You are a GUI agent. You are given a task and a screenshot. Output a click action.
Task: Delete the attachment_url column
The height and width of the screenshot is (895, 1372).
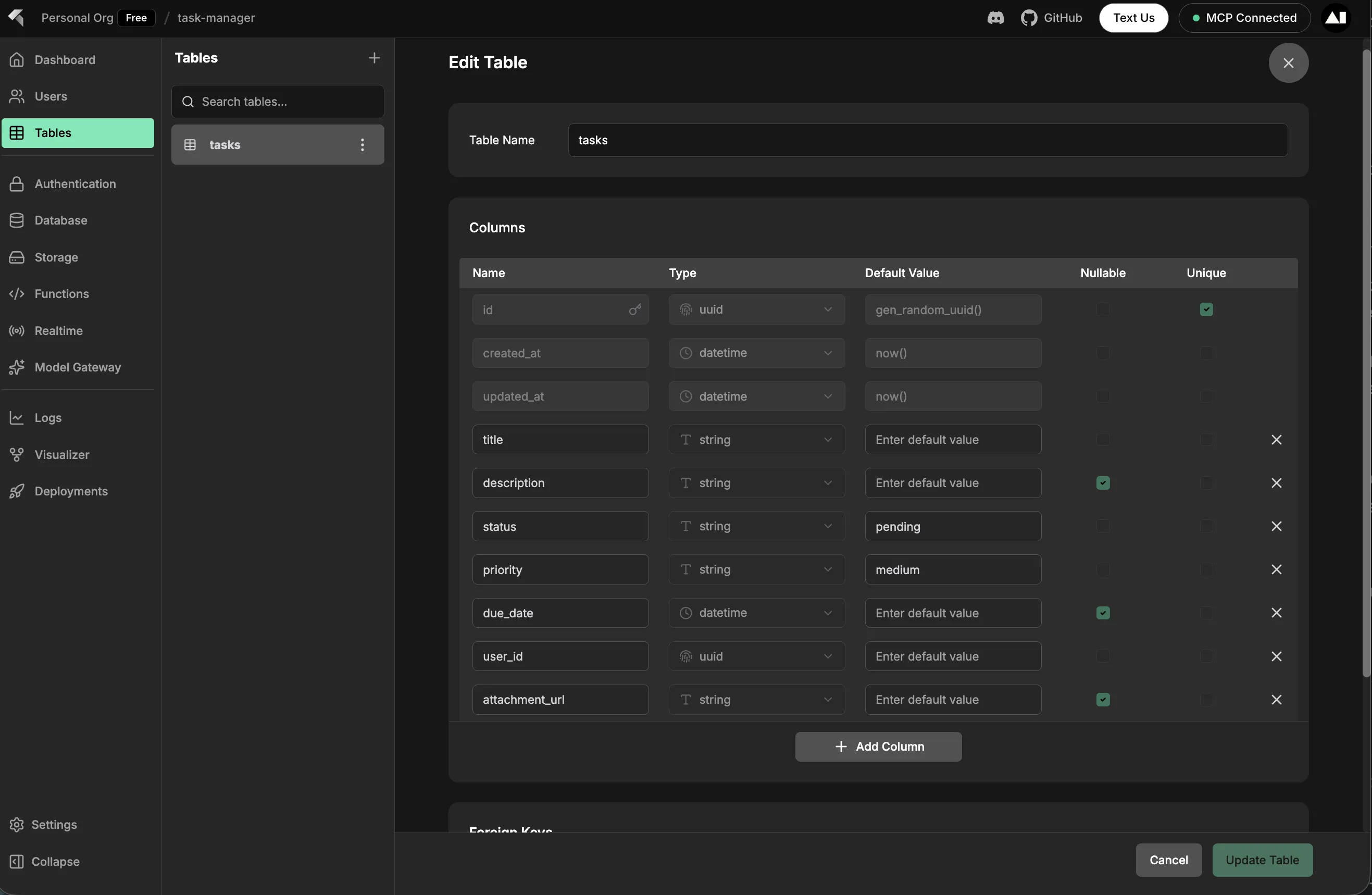[1276, 700]
